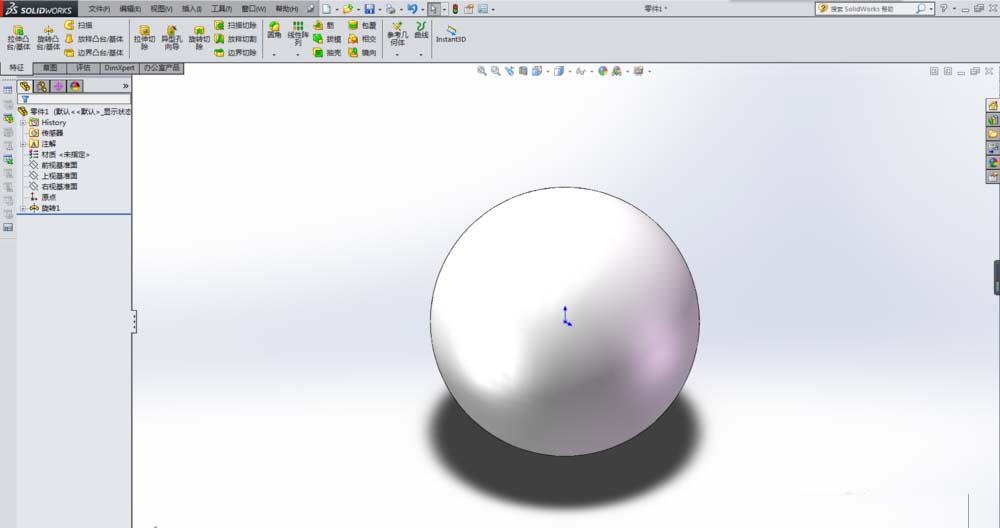The width and height of the screenshot is (1000, 528).
Task: Click the zoom to area icon
Action: pyautogui.click(x=496, y=71)
